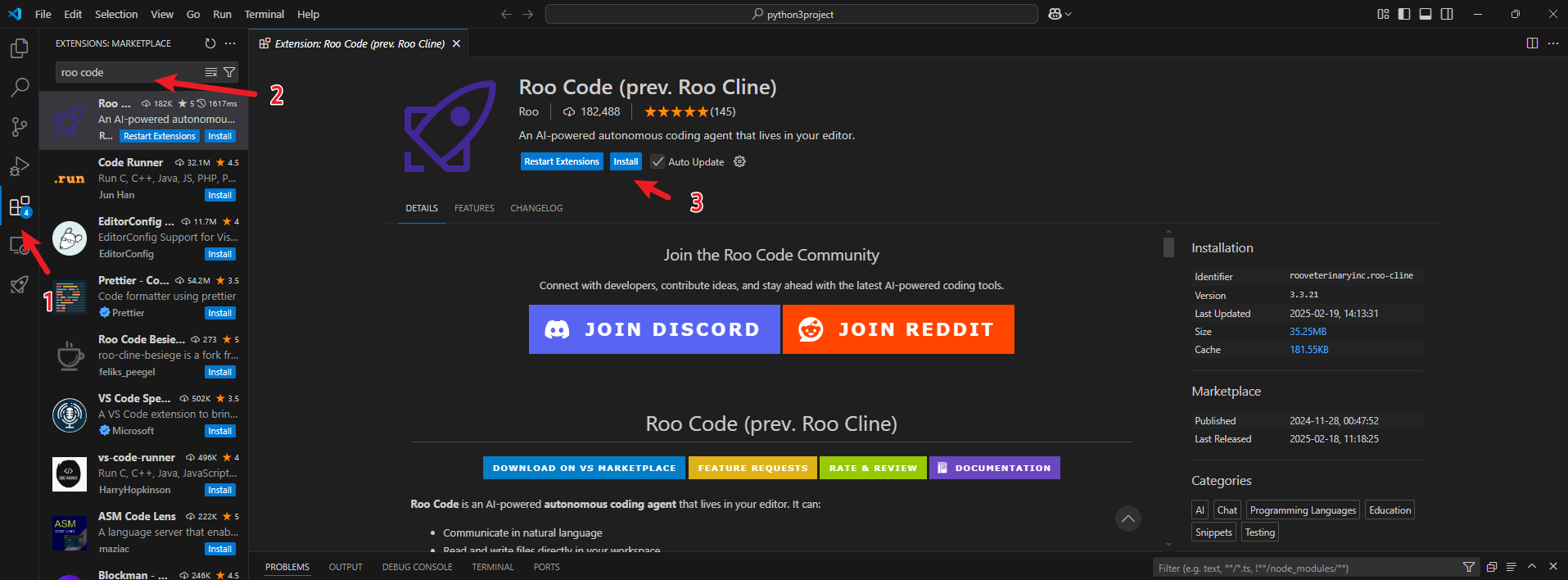Open the Explorer view in activity bar

(x=19, y=48)
